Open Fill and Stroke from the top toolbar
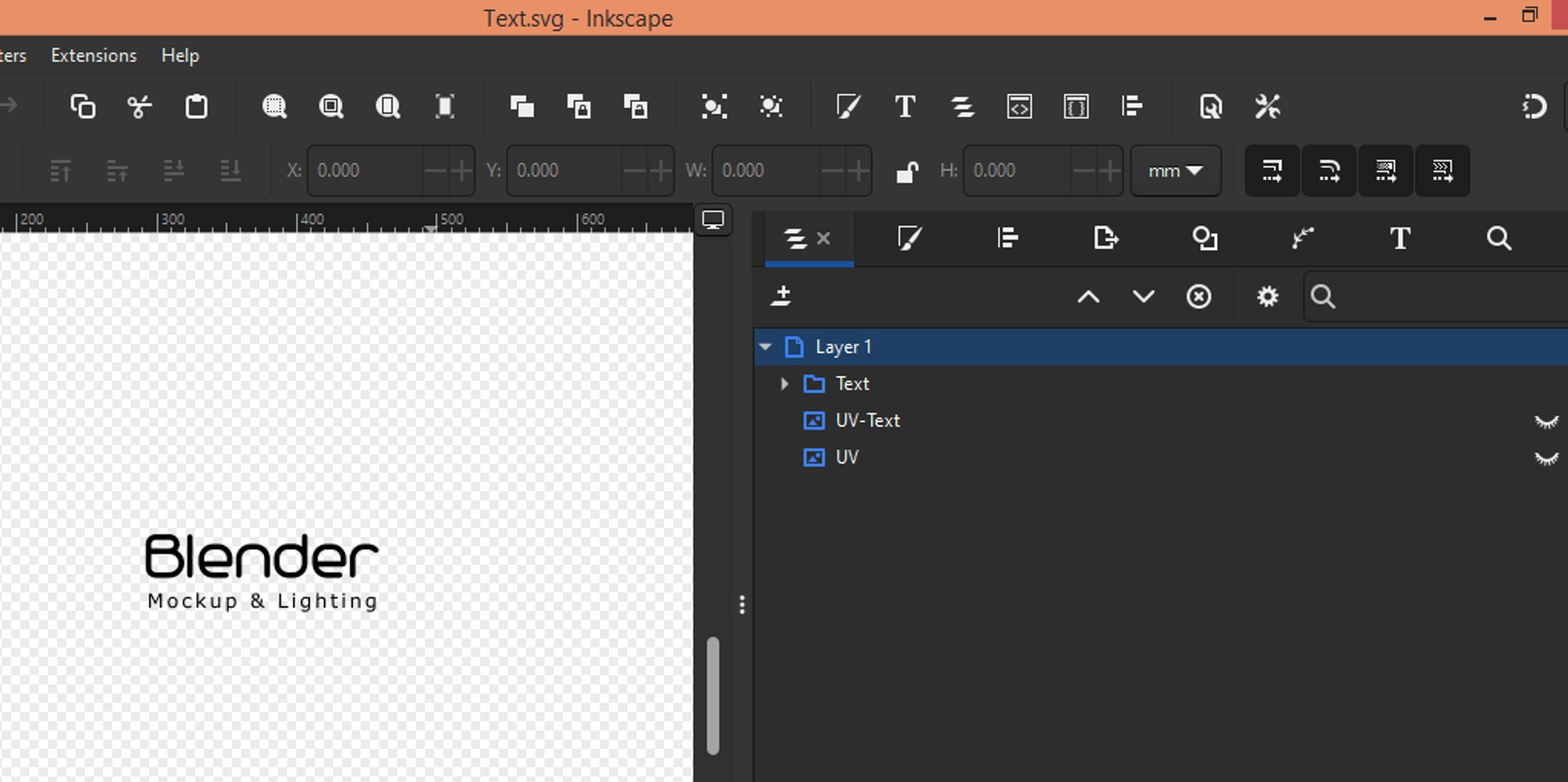The height and width of the screenshot is (782, 1568). tap(849, 106)
